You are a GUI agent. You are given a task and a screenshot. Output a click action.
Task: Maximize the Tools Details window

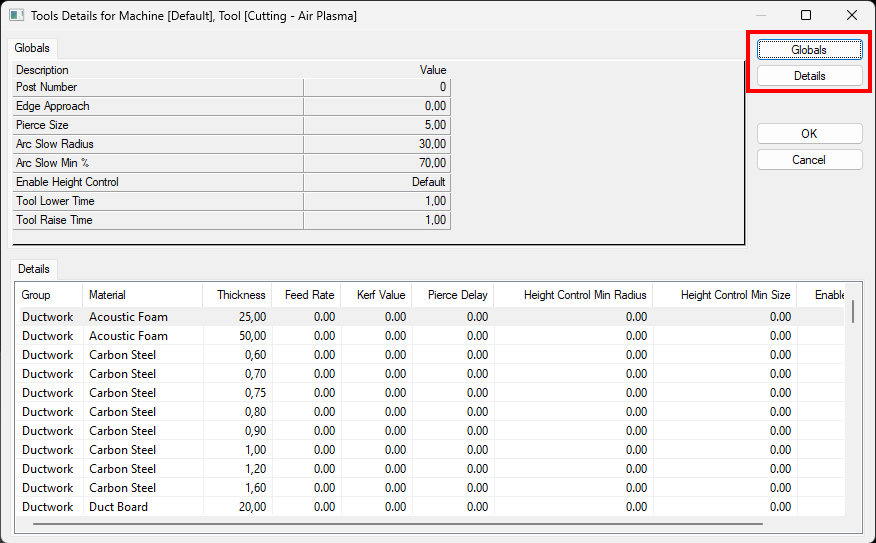click(806, 15)
